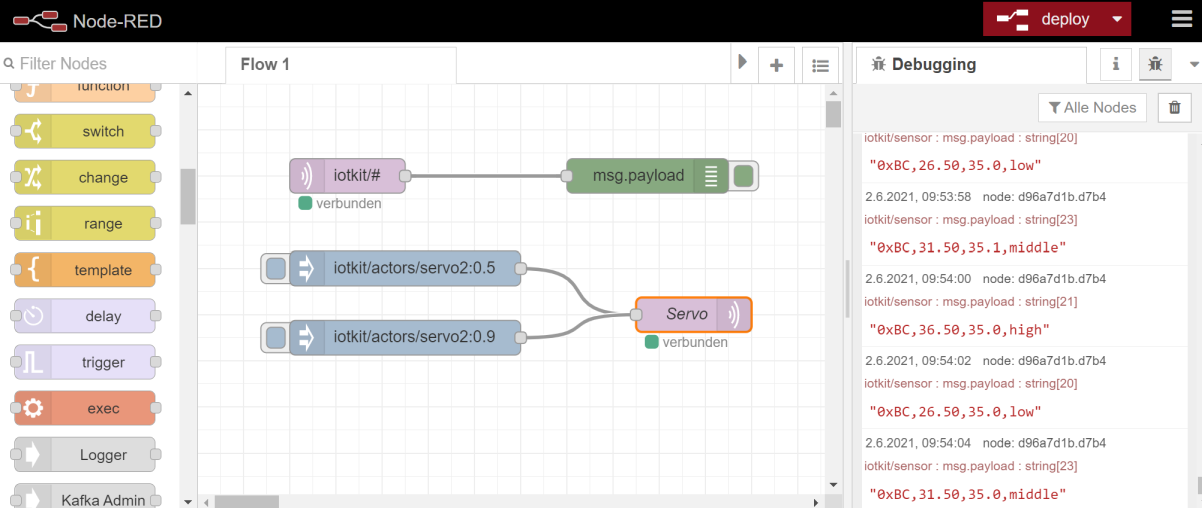This screenshot has width=1202, height=508.
Task: Select the Kafka Admin palette node
Action: click(x=85, y=496)
